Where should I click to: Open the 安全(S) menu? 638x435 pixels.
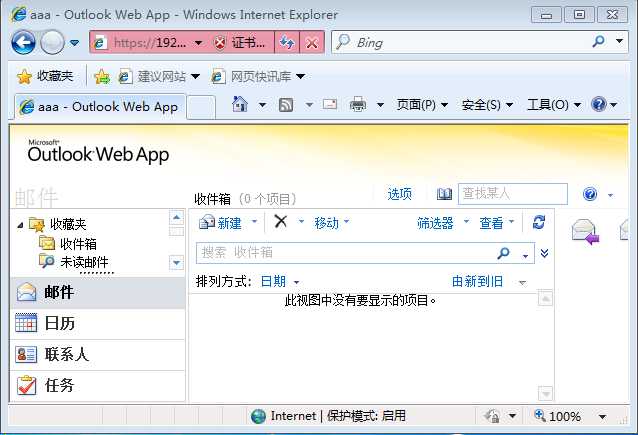pyautogui.click(x=487, y=105)
